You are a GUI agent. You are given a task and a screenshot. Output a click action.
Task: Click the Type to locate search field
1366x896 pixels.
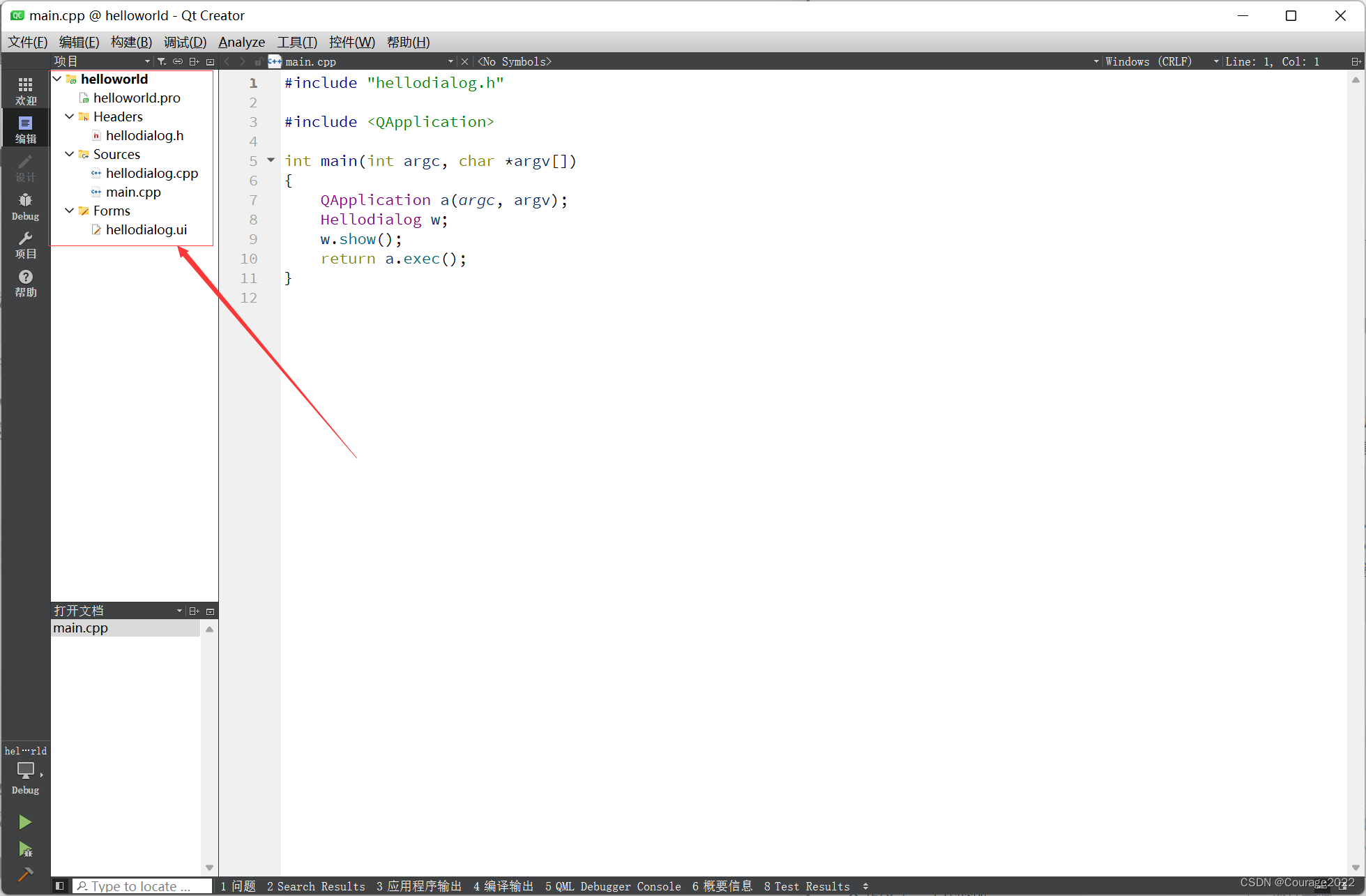(x=142, y=886)
